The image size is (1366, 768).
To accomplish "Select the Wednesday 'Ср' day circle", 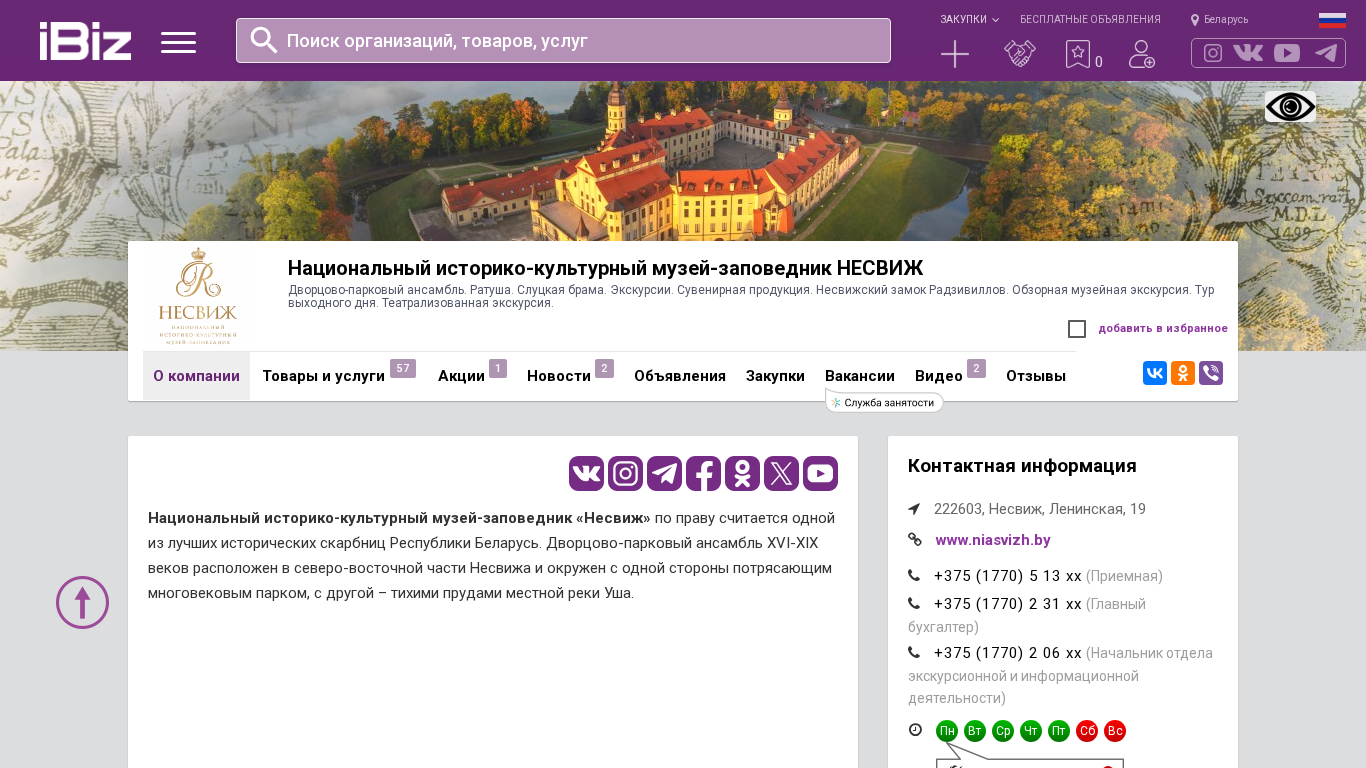I will click(x=1003, y=731).
